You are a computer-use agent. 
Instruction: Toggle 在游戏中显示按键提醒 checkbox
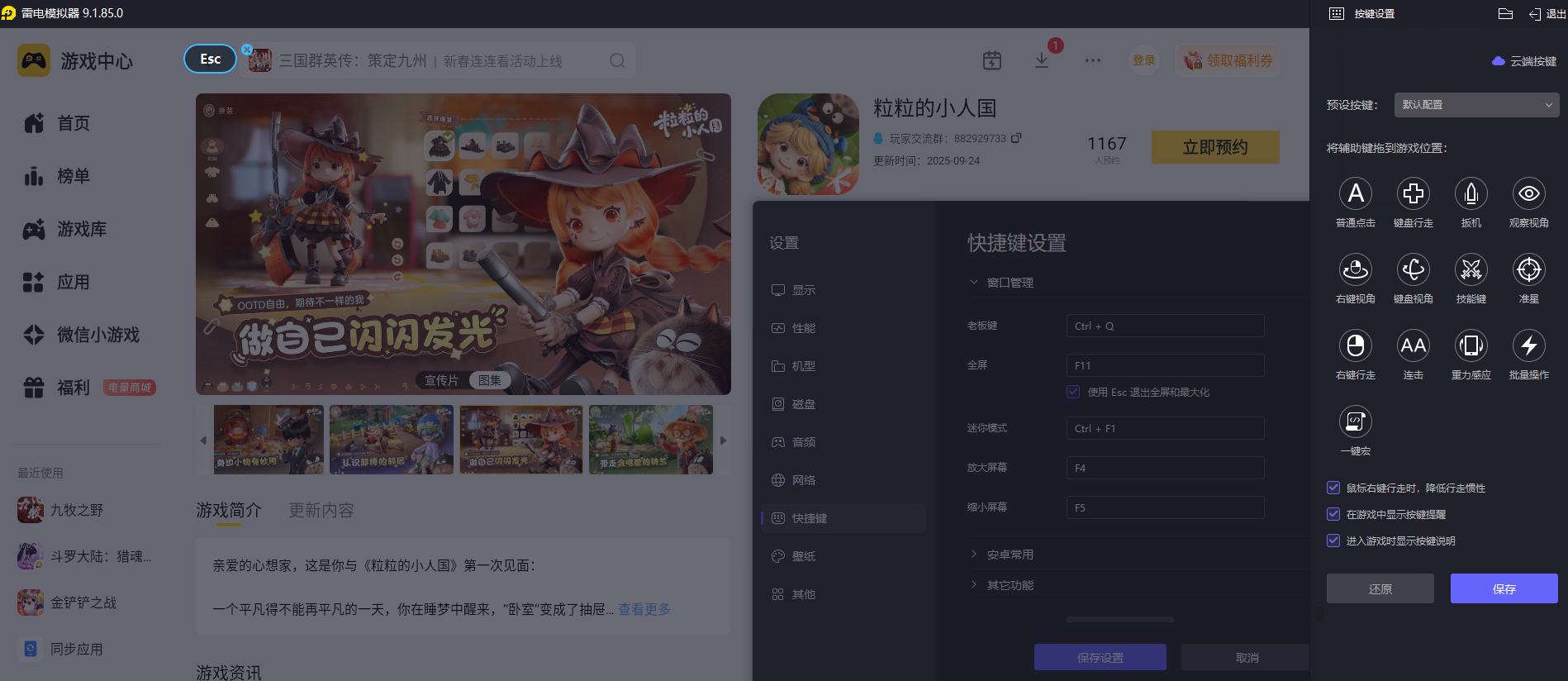point(1333,514)
